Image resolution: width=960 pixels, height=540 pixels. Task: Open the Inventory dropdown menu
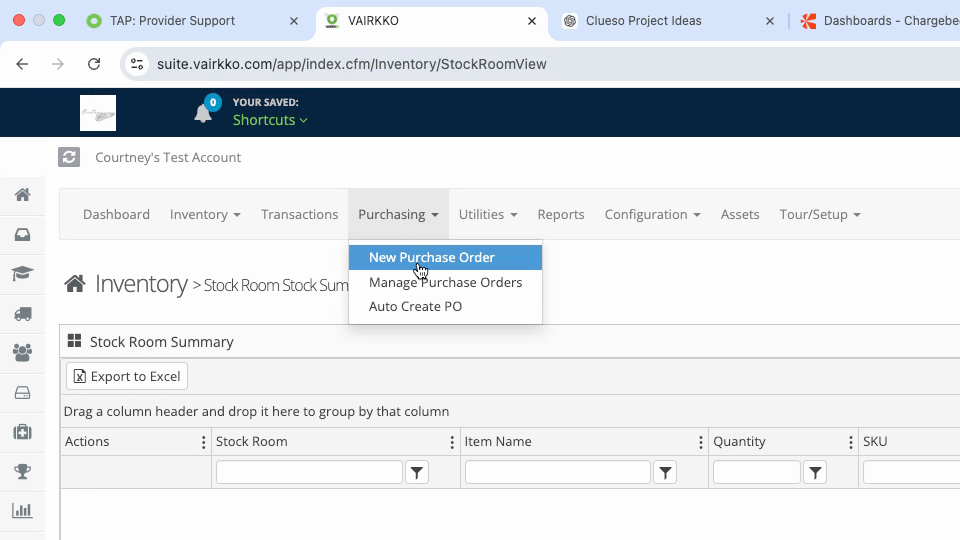point(205,214)
